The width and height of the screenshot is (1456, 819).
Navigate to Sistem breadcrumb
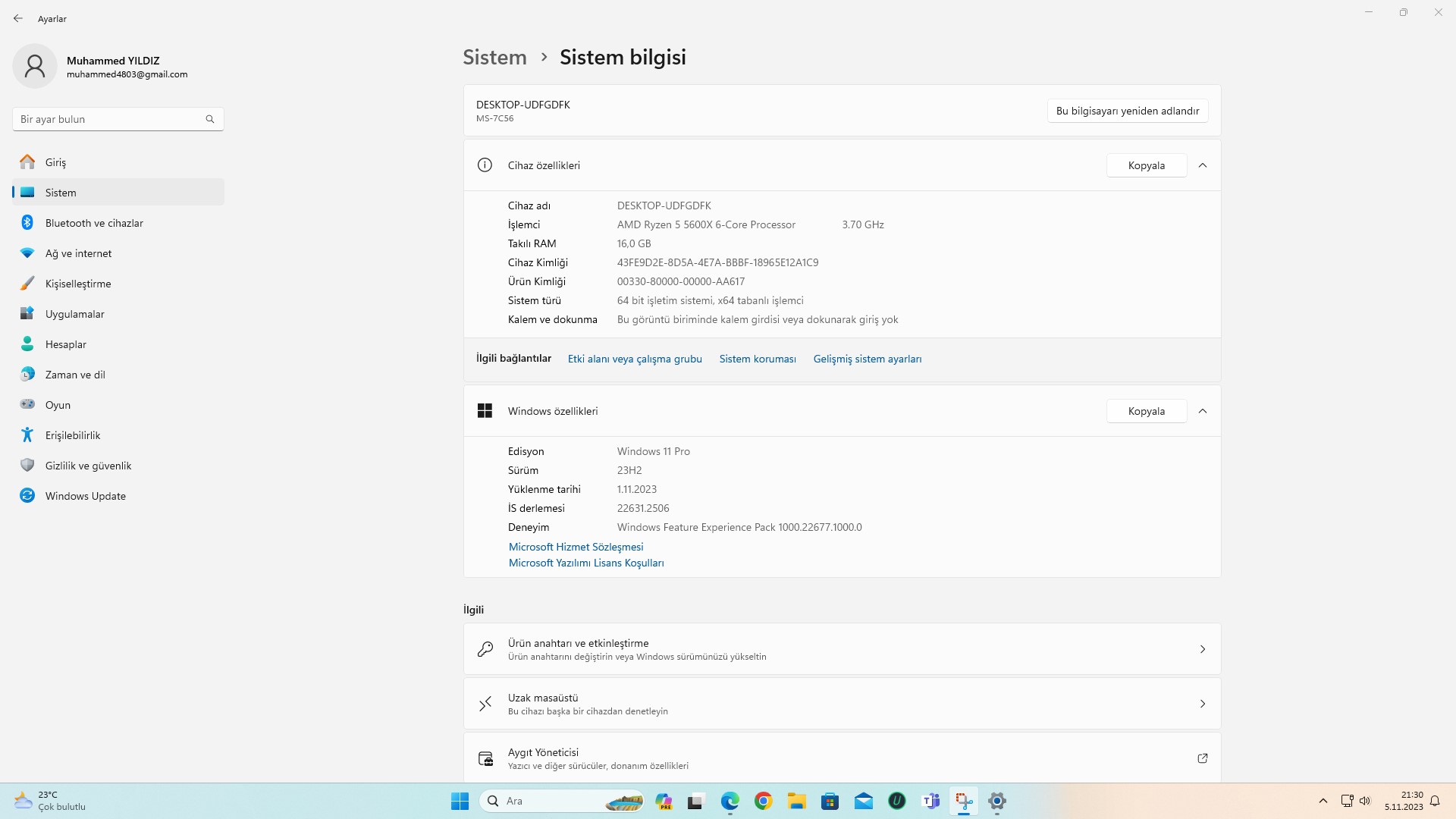pyautogui.click(x=494, y=57)
